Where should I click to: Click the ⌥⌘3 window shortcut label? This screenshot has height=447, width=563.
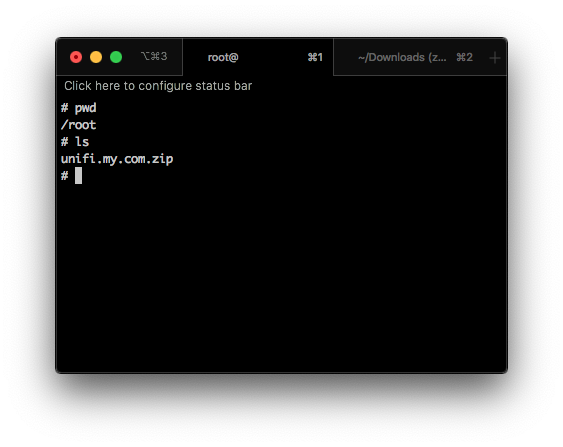tap(154, 56)
